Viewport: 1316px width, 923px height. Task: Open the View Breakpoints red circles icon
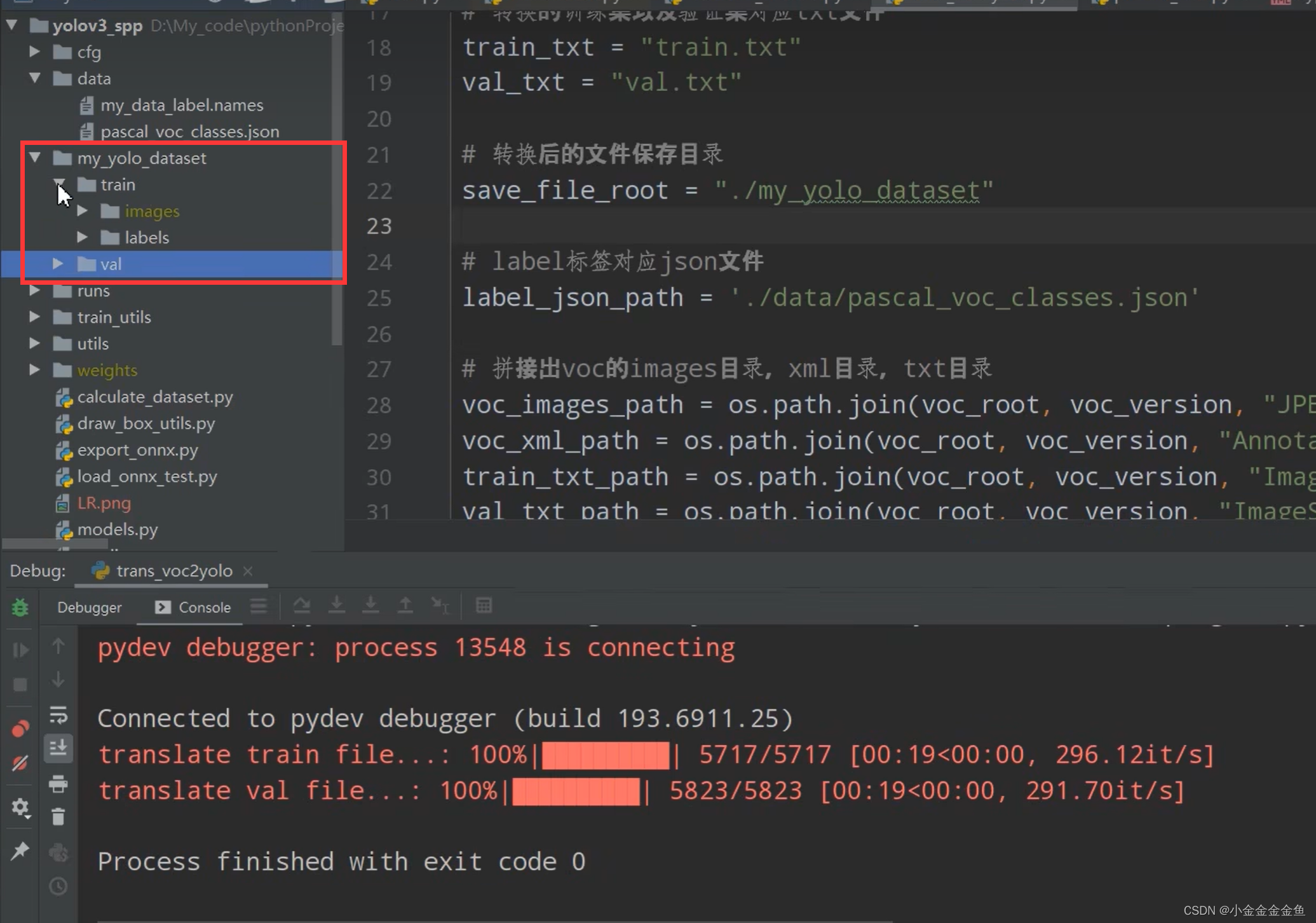tap(20, 728)
